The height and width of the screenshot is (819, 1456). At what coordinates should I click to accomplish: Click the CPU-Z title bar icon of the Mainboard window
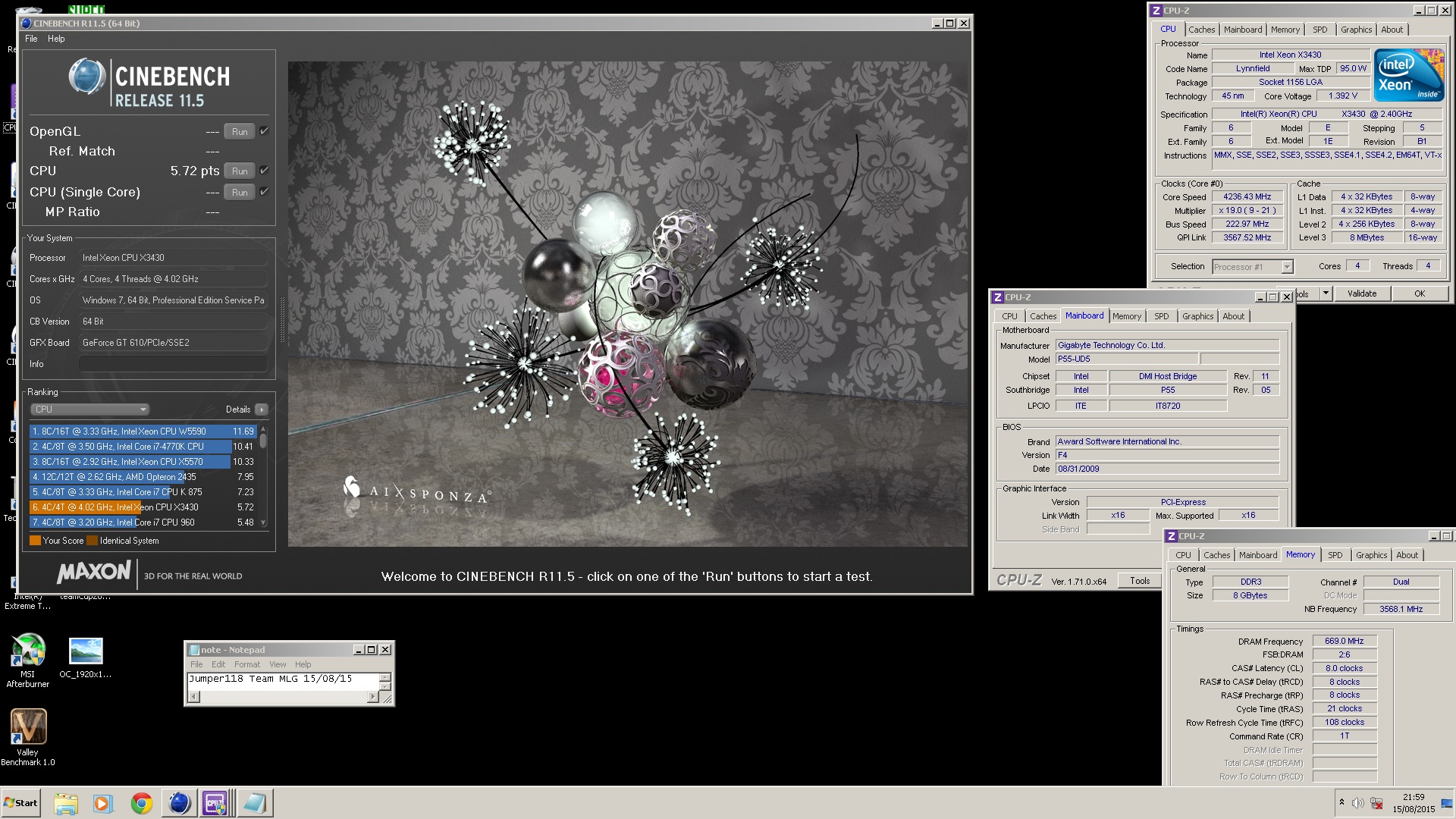coord(998,297)
